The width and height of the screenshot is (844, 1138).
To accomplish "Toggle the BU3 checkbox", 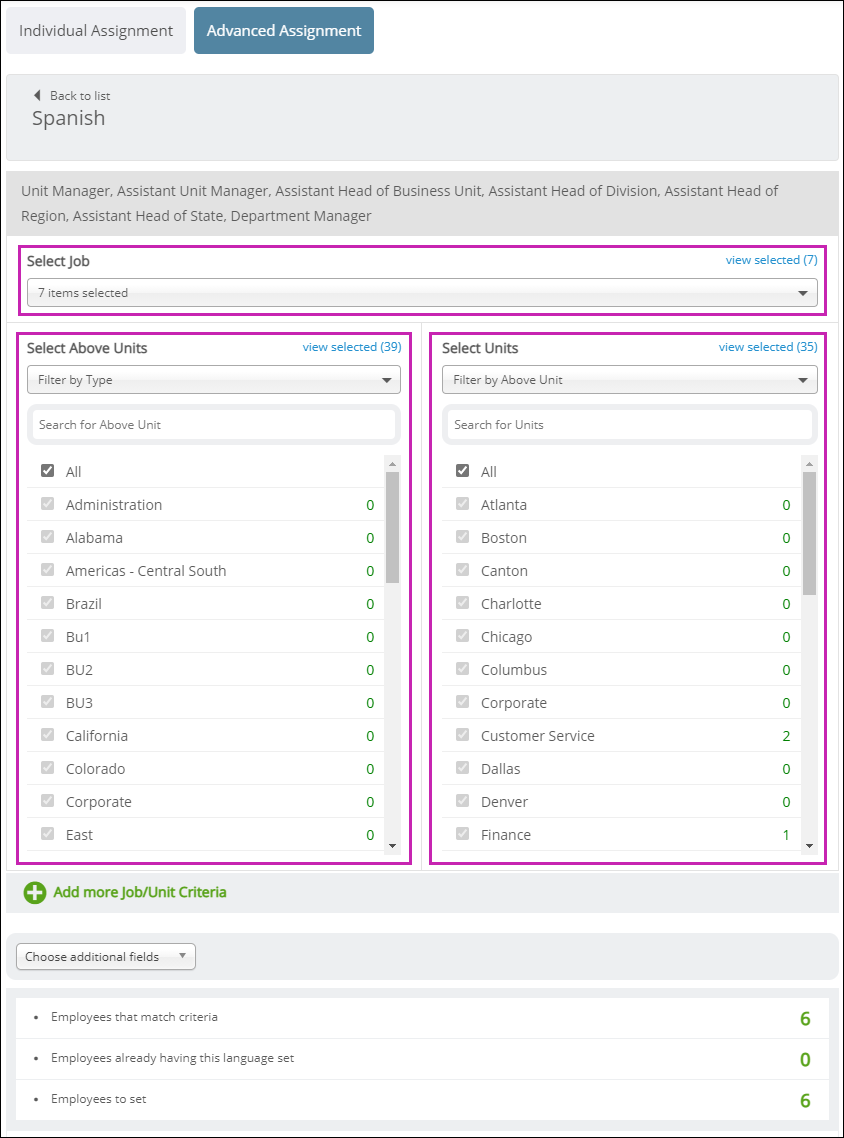I will pos(48,702).
